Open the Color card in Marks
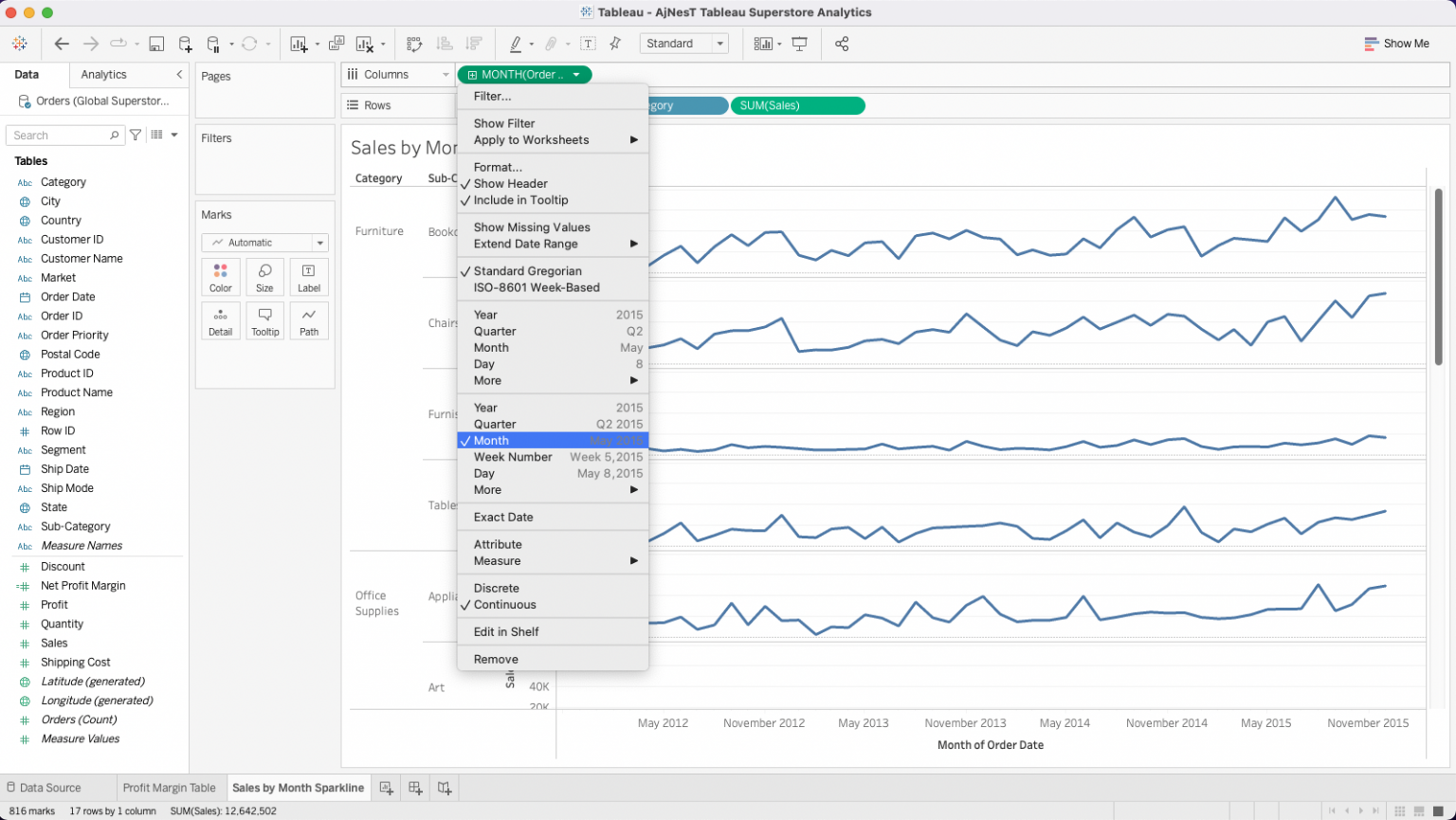Viewport: 1456px width, 820px height. coord(221,277)
